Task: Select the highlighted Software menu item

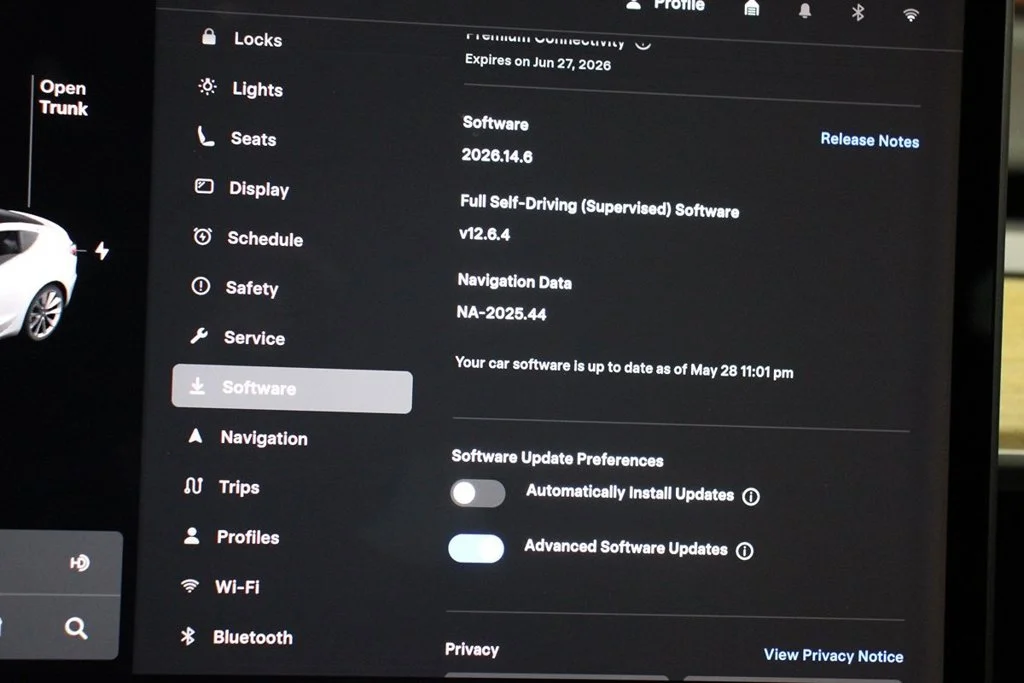Action: pyautogui.click(x=292, y=389)
